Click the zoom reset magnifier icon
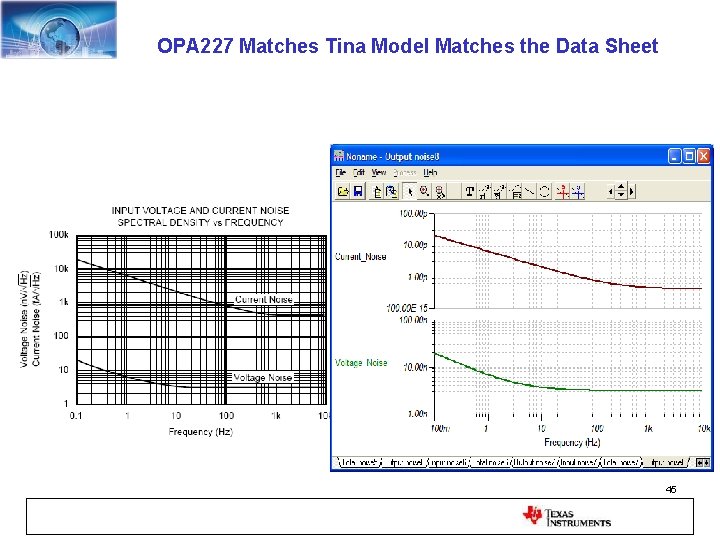This screenshot has width=720, height=540. 440,191
